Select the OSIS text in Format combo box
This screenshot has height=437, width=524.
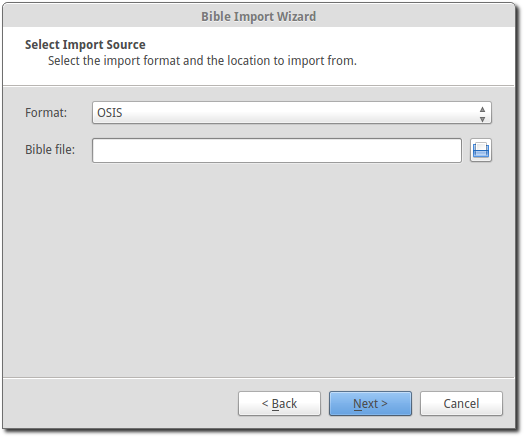[110, 113]
